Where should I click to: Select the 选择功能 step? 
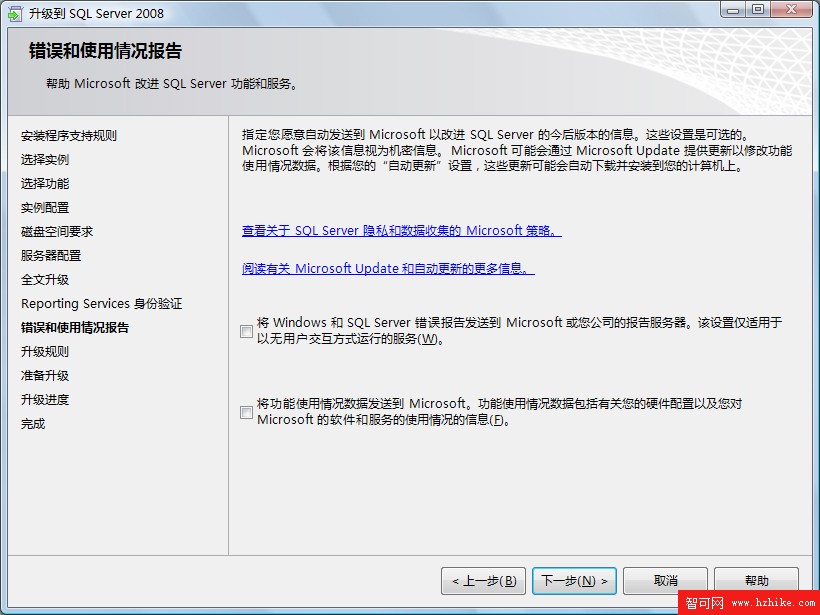coord(45,184)
